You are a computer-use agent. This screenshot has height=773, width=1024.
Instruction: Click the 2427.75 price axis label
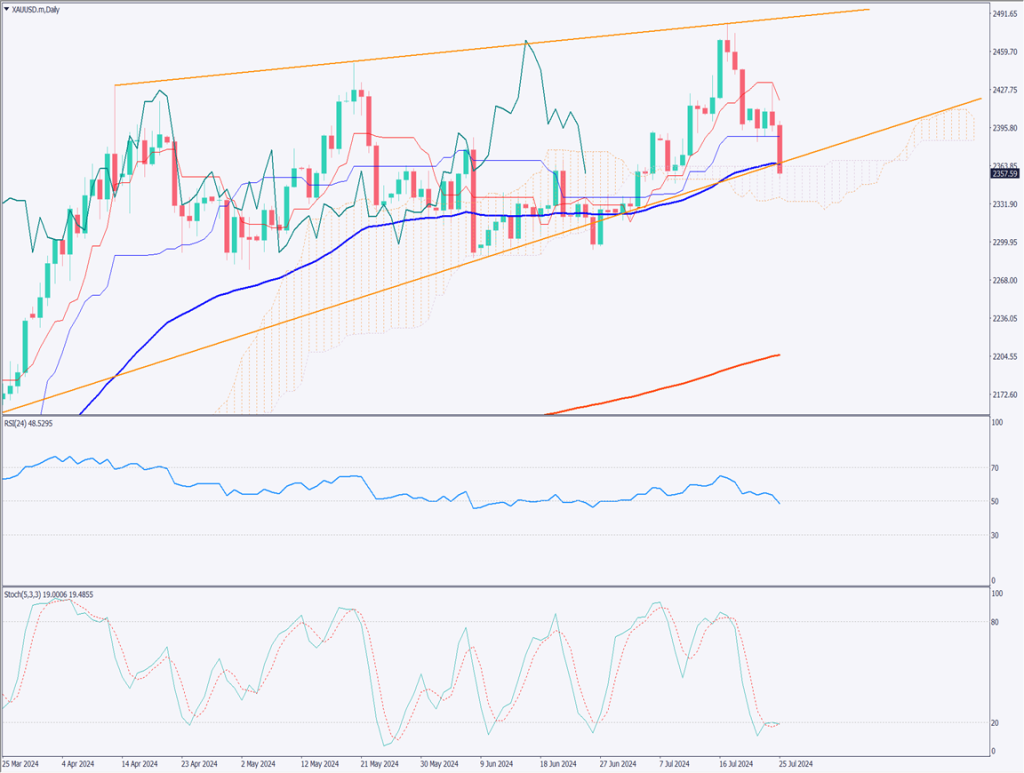tap(1002, 90)
